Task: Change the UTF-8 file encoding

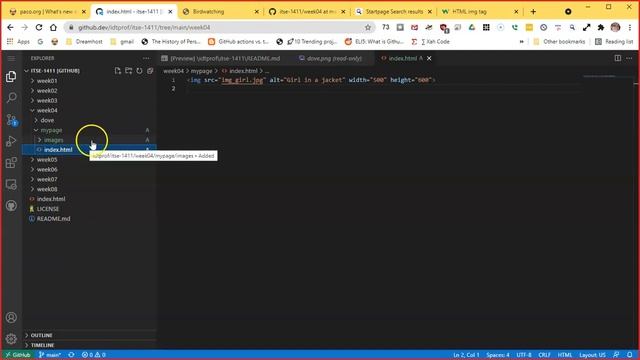Action: [524, 355]
